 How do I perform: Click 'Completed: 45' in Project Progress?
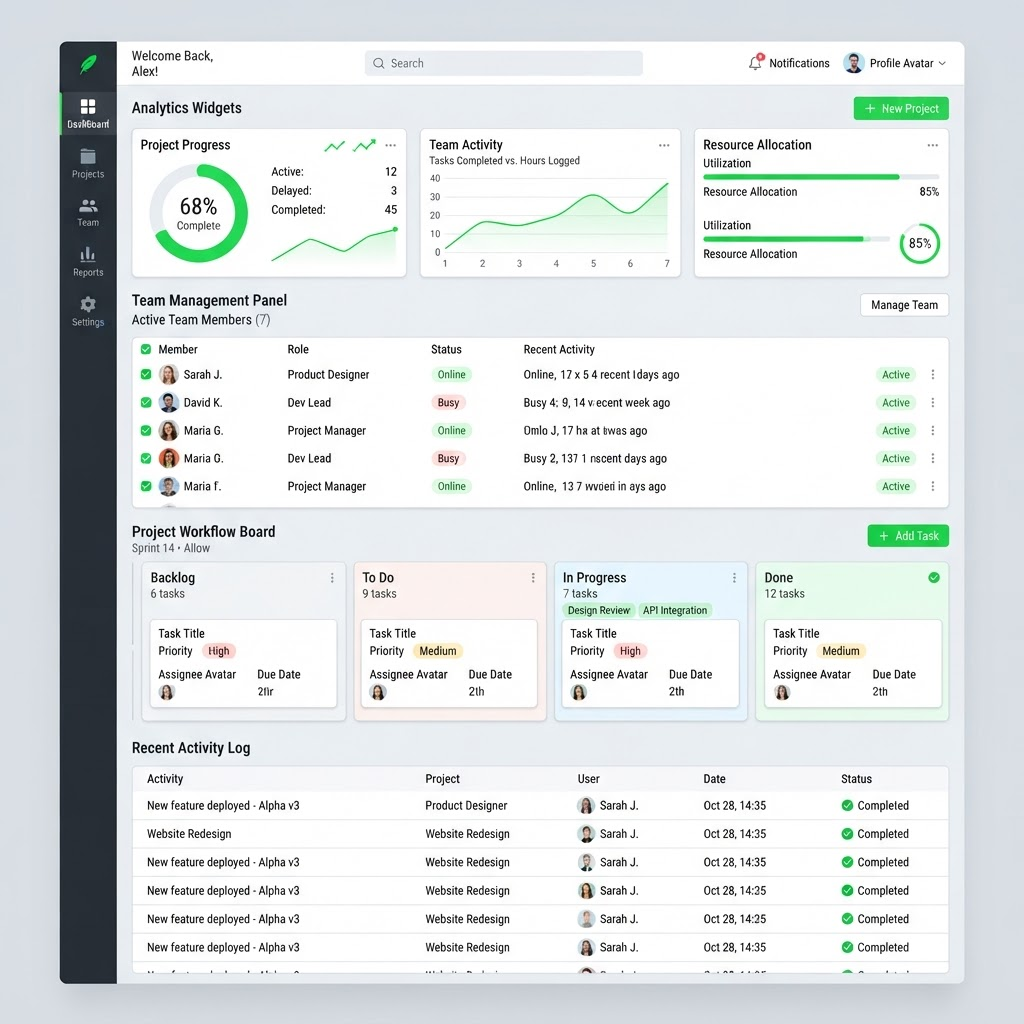pos(334,210)
